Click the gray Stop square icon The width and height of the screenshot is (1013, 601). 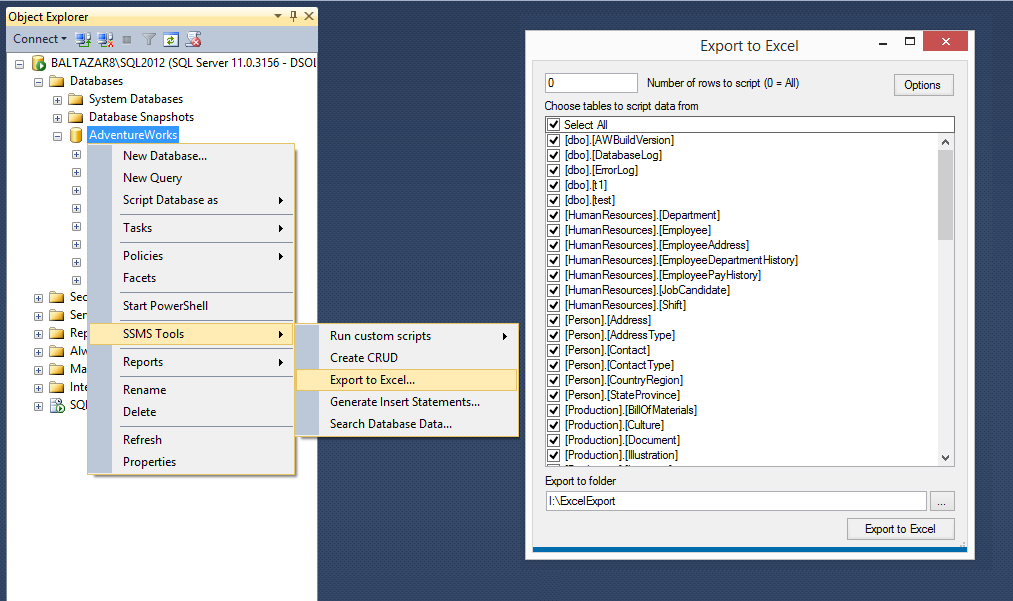(127, 40)
